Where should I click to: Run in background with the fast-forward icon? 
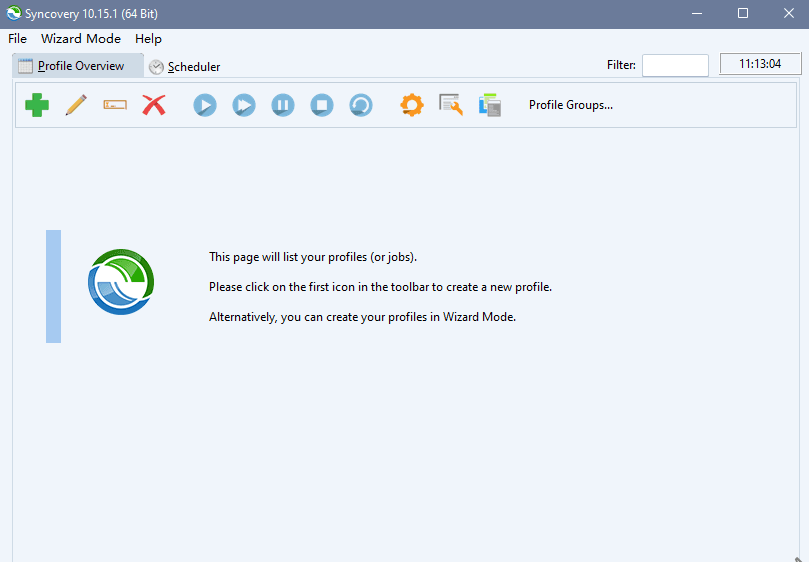click(244, 105)
